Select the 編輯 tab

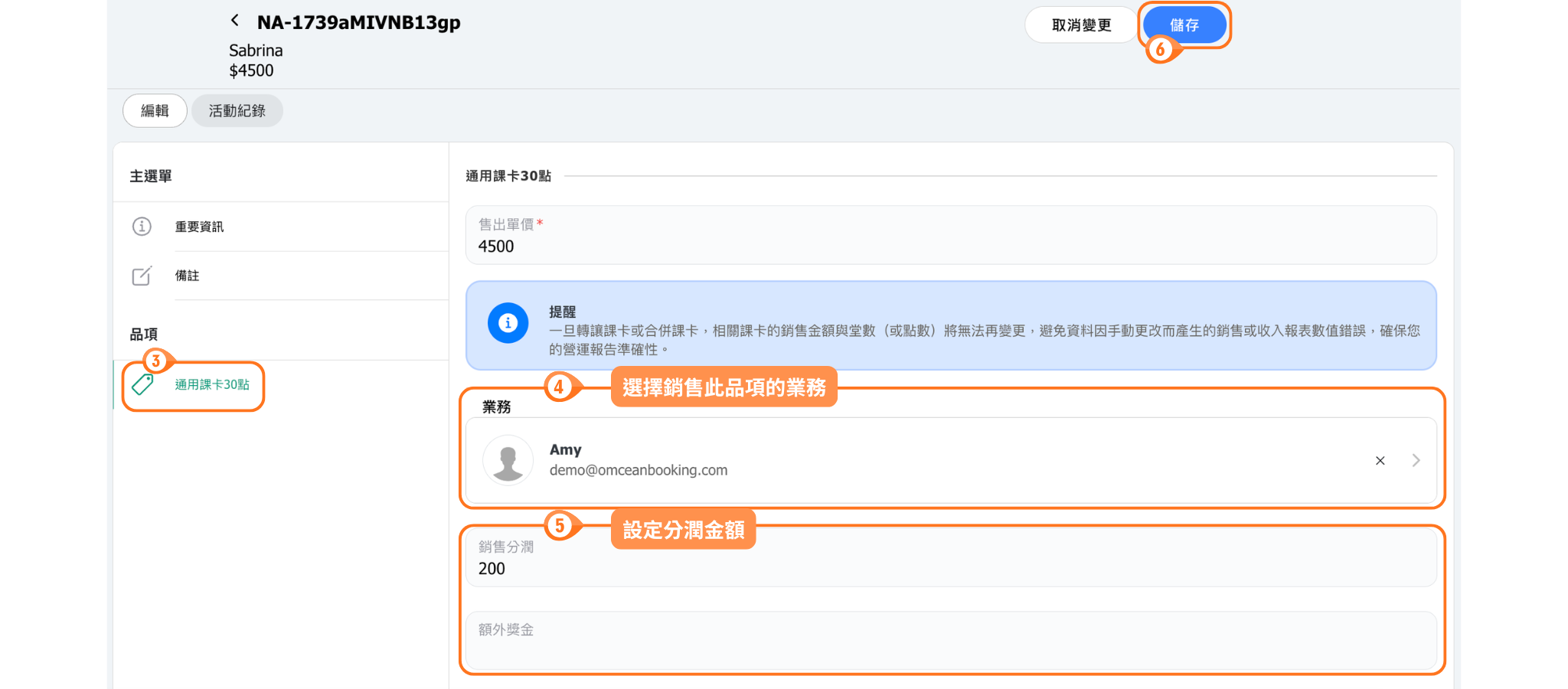155,111
